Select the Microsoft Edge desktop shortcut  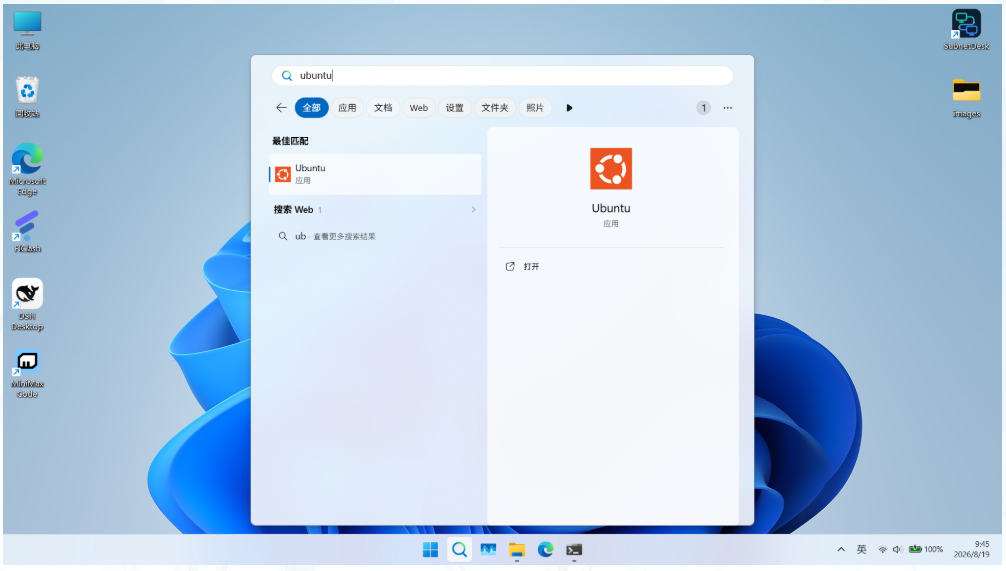point(27,169)
